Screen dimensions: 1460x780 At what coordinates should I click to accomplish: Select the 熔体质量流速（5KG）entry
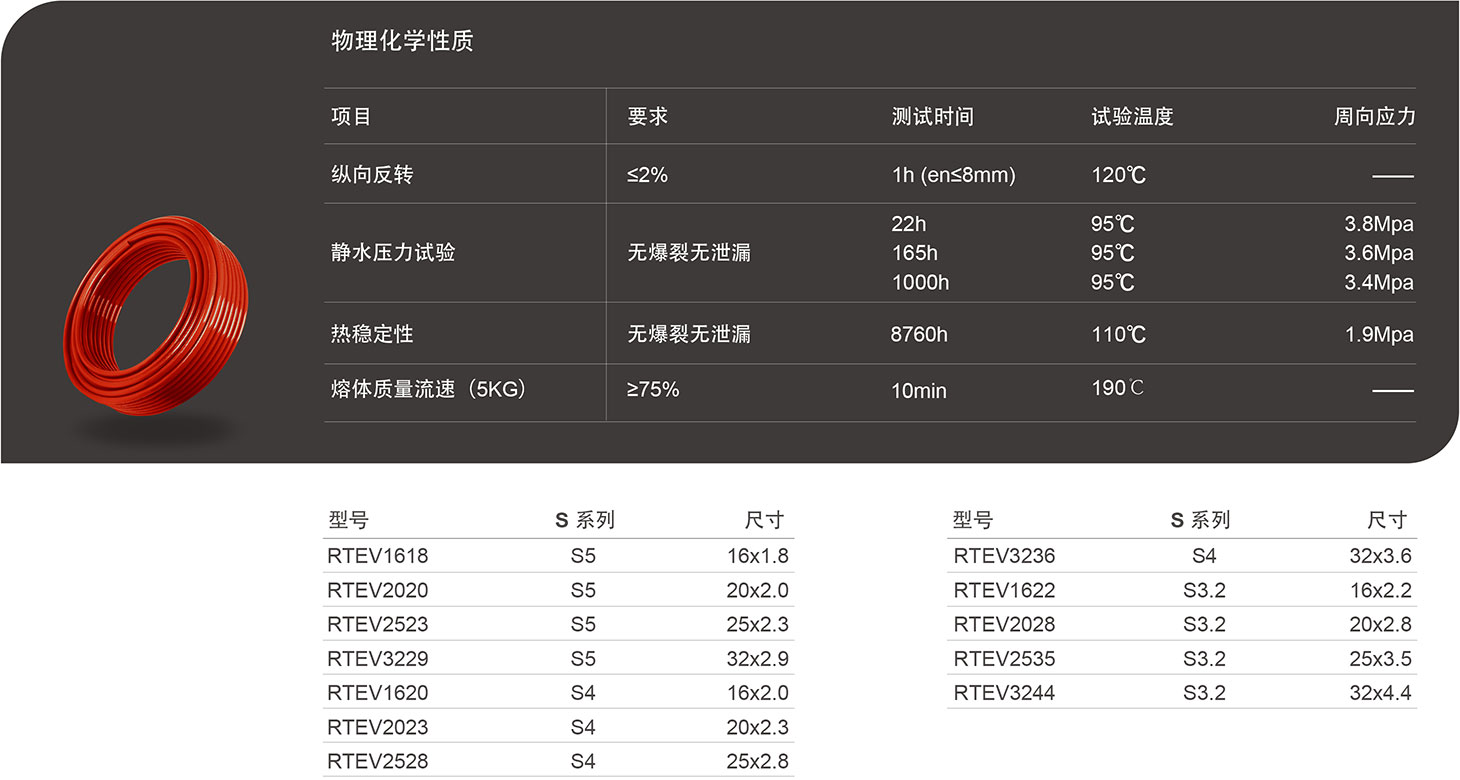pyautogui.click(x=426, y=390)
